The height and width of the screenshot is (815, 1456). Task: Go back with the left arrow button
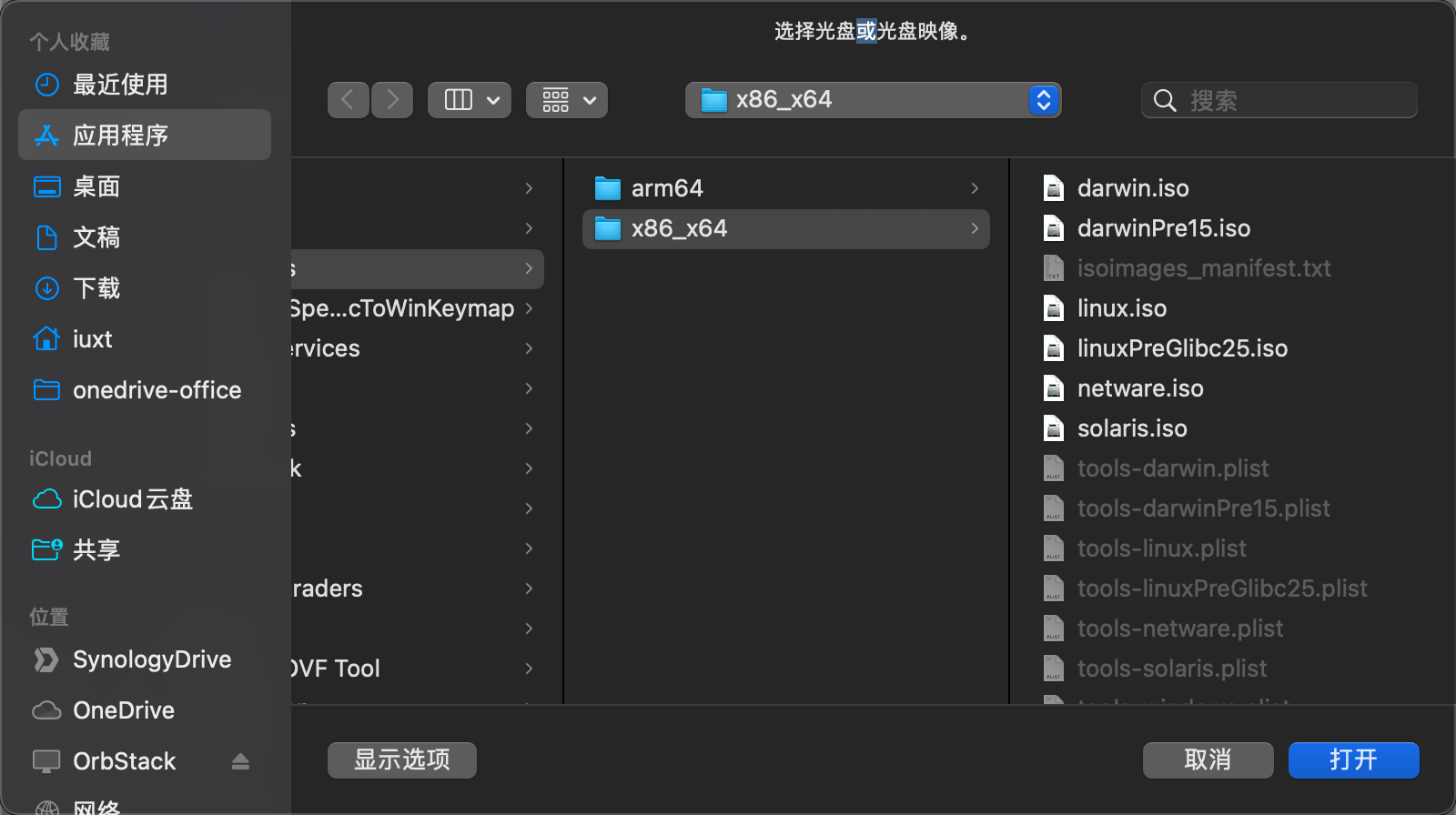[349, 100]
